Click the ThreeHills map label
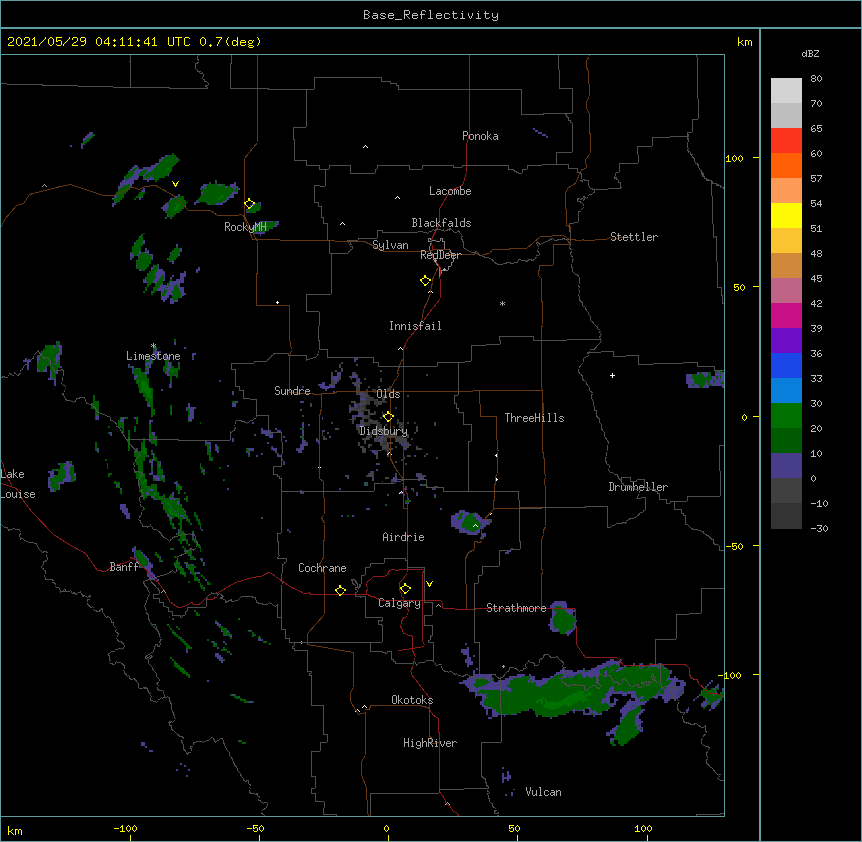This screenshot has height=842, width=862. pos(534,418)
